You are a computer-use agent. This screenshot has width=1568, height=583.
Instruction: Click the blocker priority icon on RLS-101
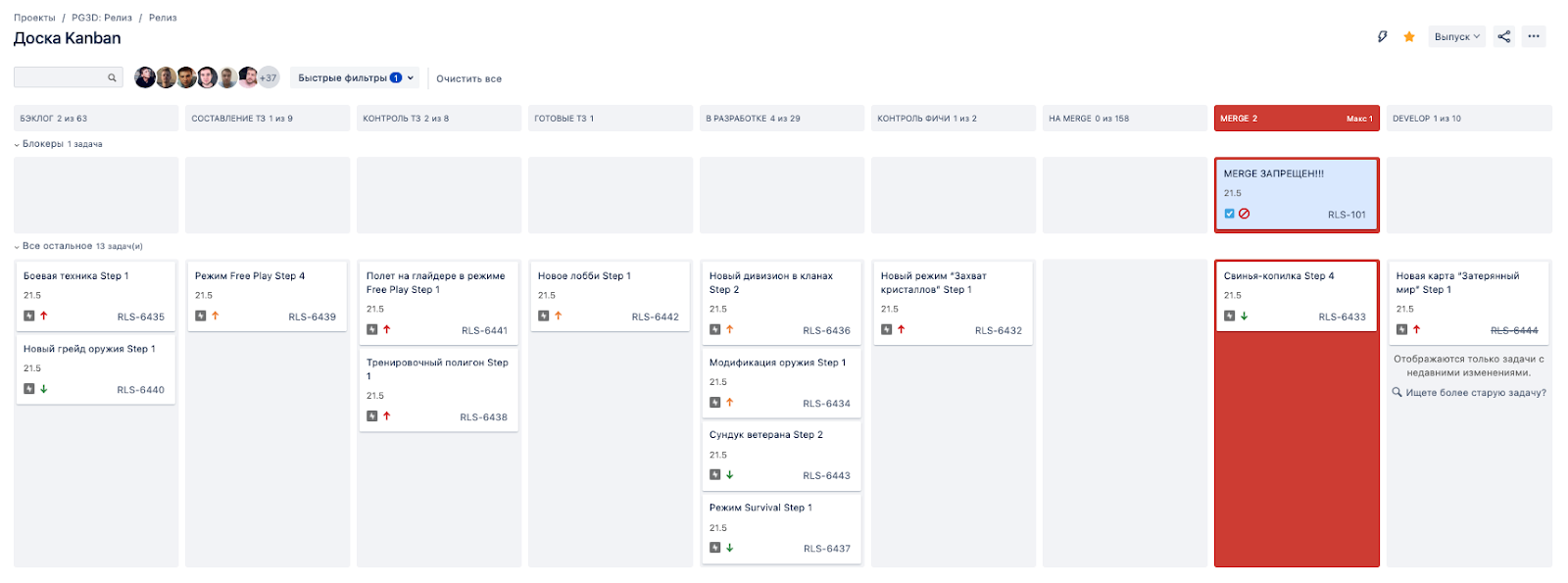pyautogui.click(x=1245, y=214)
